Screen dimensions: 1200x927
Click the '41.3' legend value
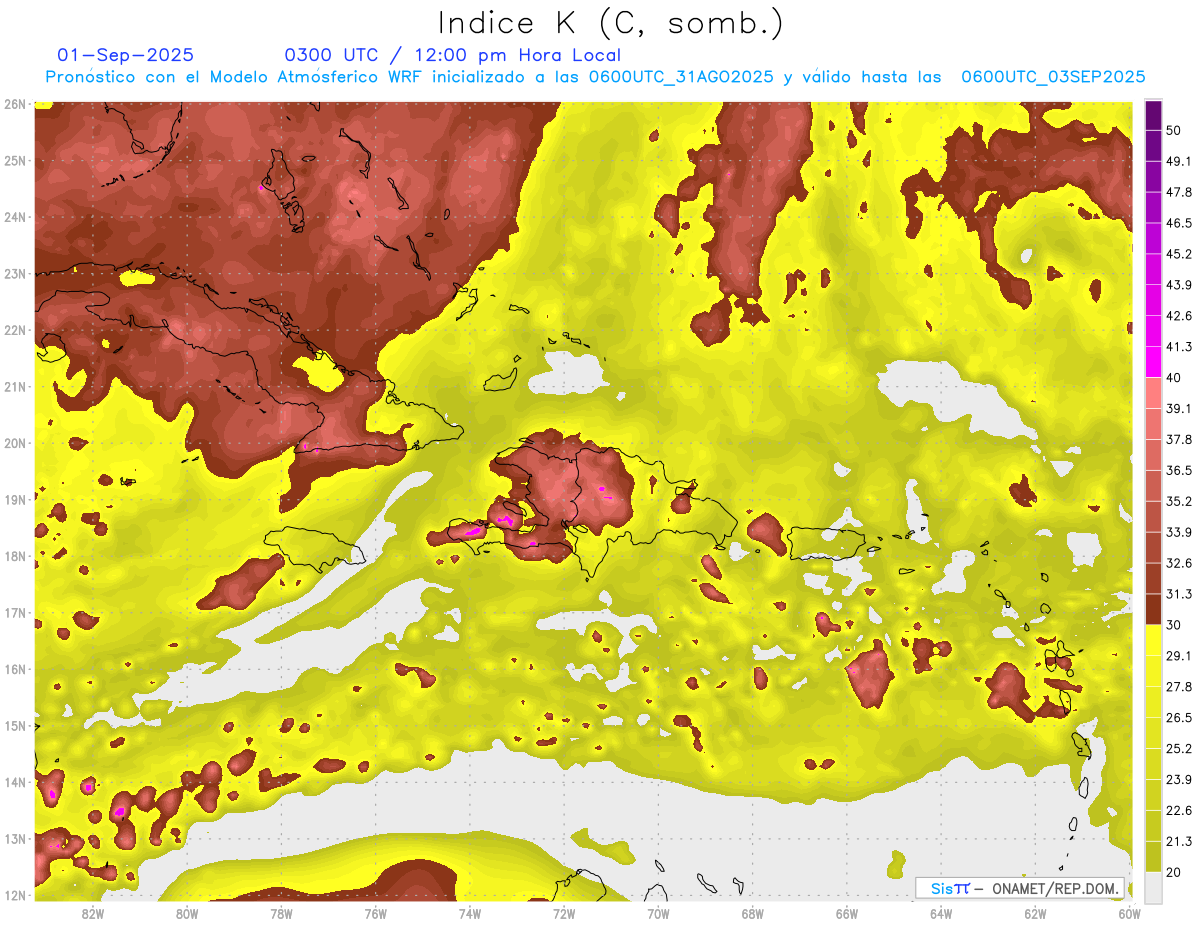[1178, 347]
